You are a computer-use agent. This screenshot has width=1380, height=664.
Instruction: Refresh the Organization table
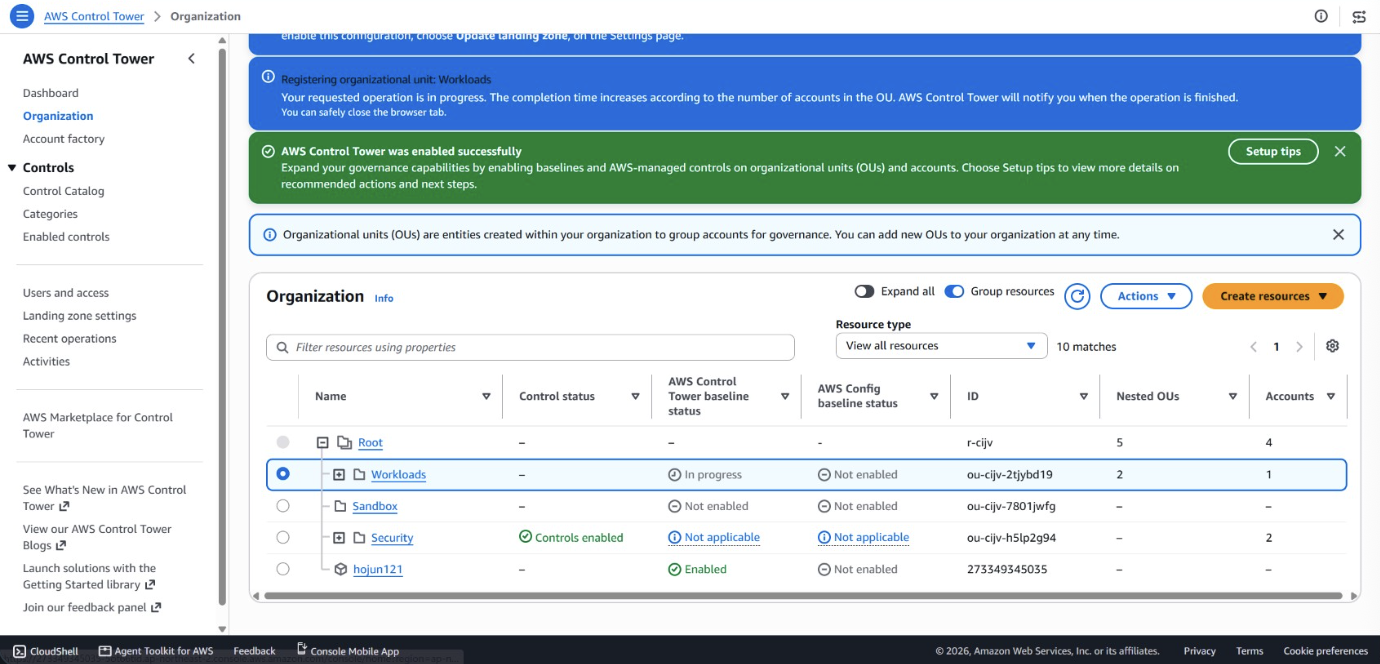[x=1077, y=296]
